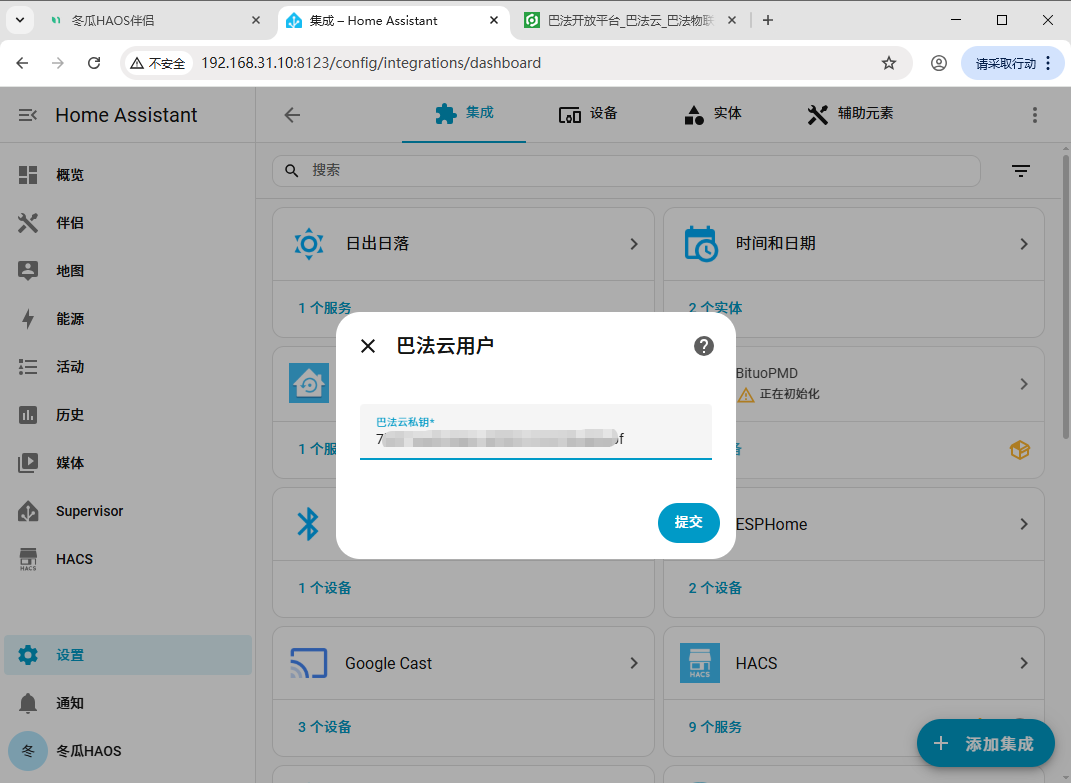The width and height of the screenshot is (1071, 783).
Task: Open 能源 in the sidebar
Action: tap(128, 319)
